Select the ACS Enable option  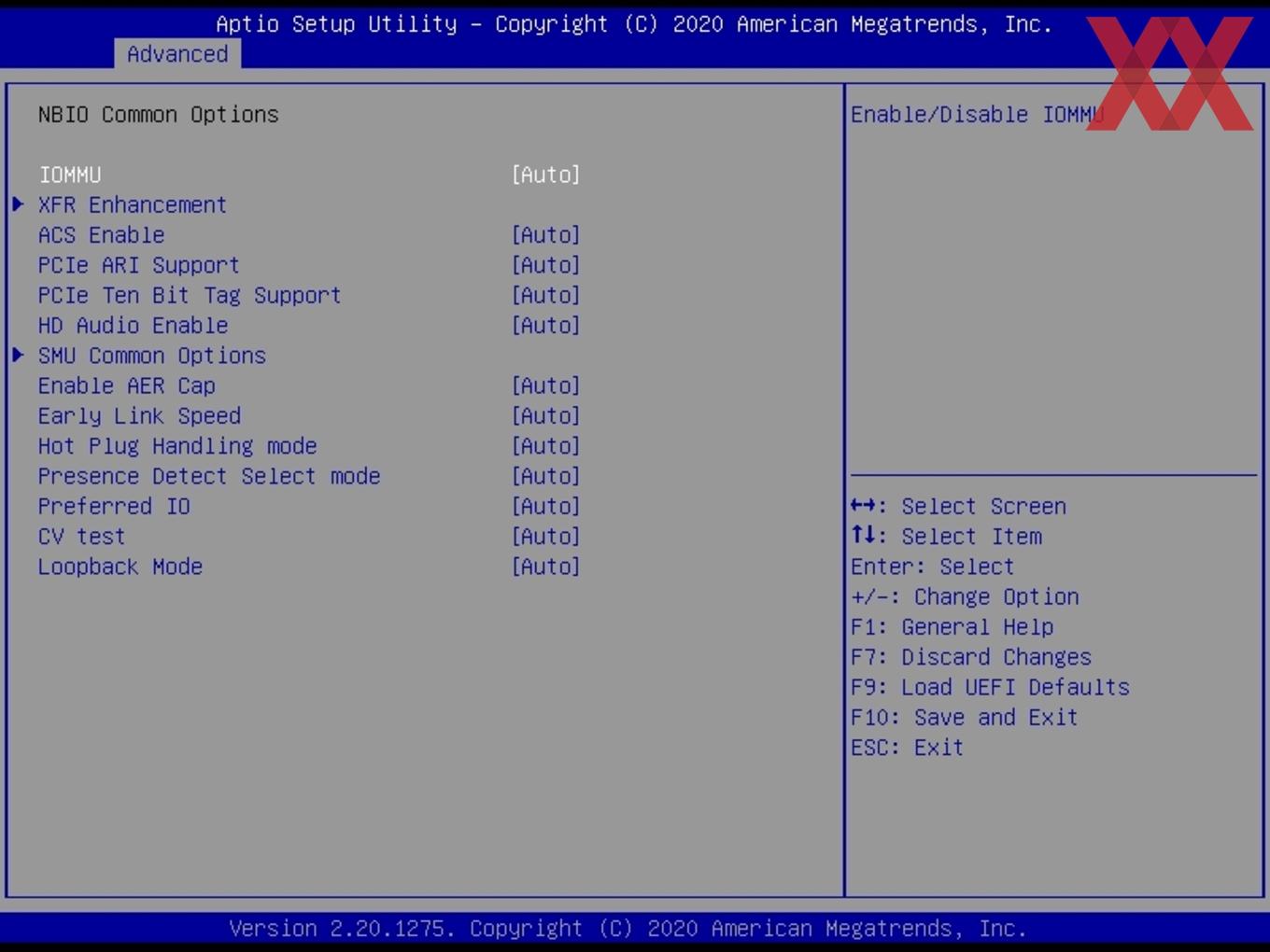(x=102, y=235)
